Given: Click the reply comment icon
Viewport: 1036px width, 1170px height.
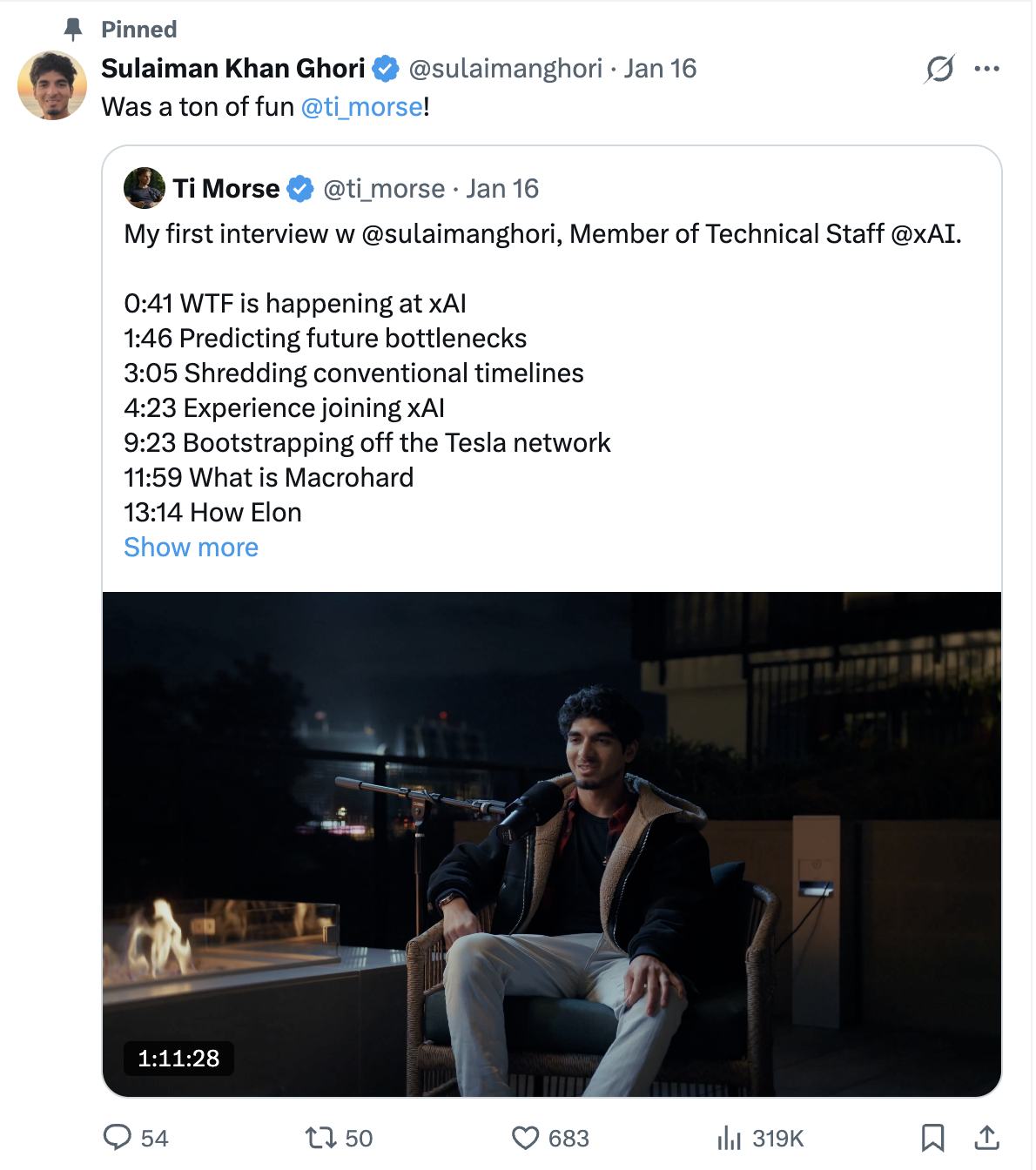Looking at the screenshot, I should click(118, 1137).
